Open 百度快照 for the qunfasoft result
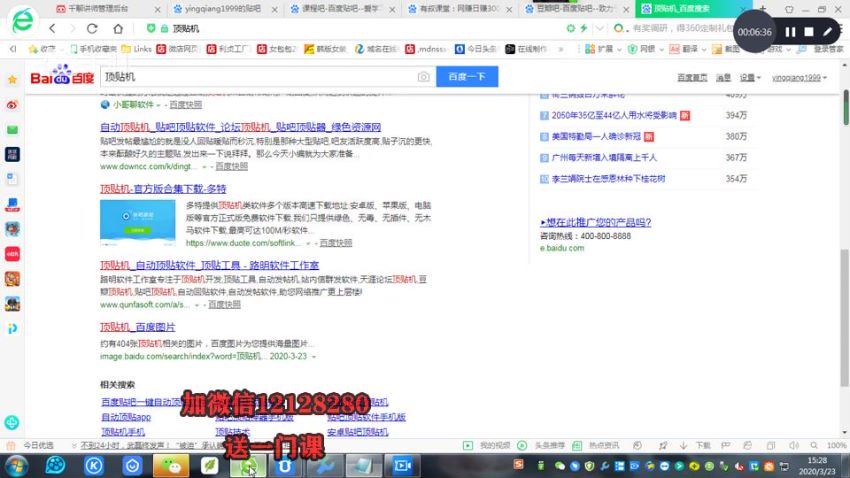The image size is (850, 478). point(224,305)
